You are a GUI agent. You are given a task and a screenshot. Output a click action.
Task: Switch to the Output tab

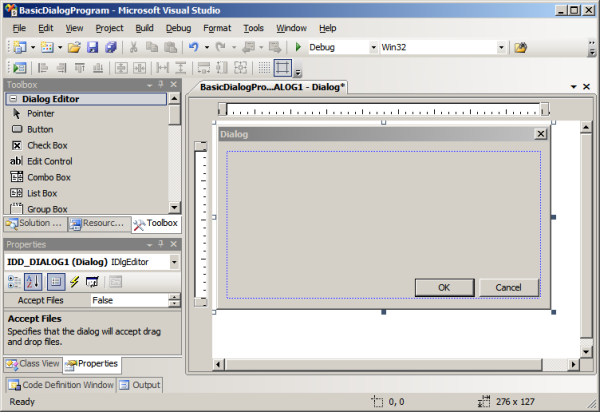coord(140,385)
